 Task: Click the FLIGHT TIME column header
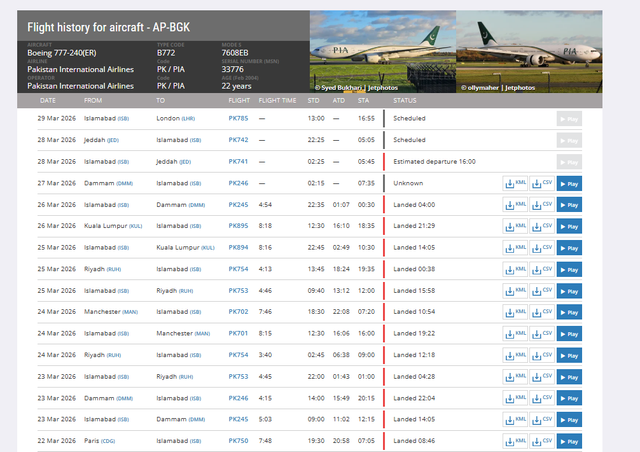click(278, 100)
